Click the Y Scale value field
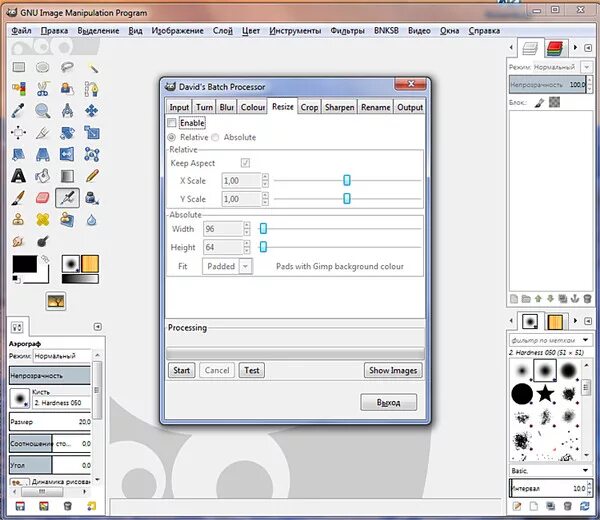Viewport: 600px width, 520px height. [x=241, y=199]
